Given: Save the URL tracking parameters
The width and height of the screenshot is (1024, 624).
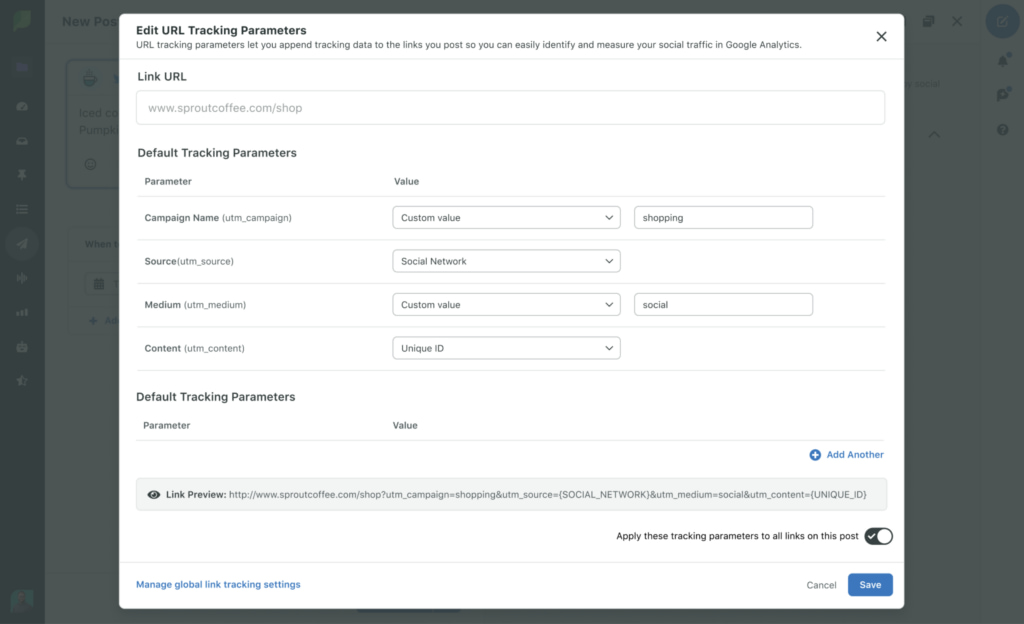Looking at the screenshot, I should coord(869,584).
